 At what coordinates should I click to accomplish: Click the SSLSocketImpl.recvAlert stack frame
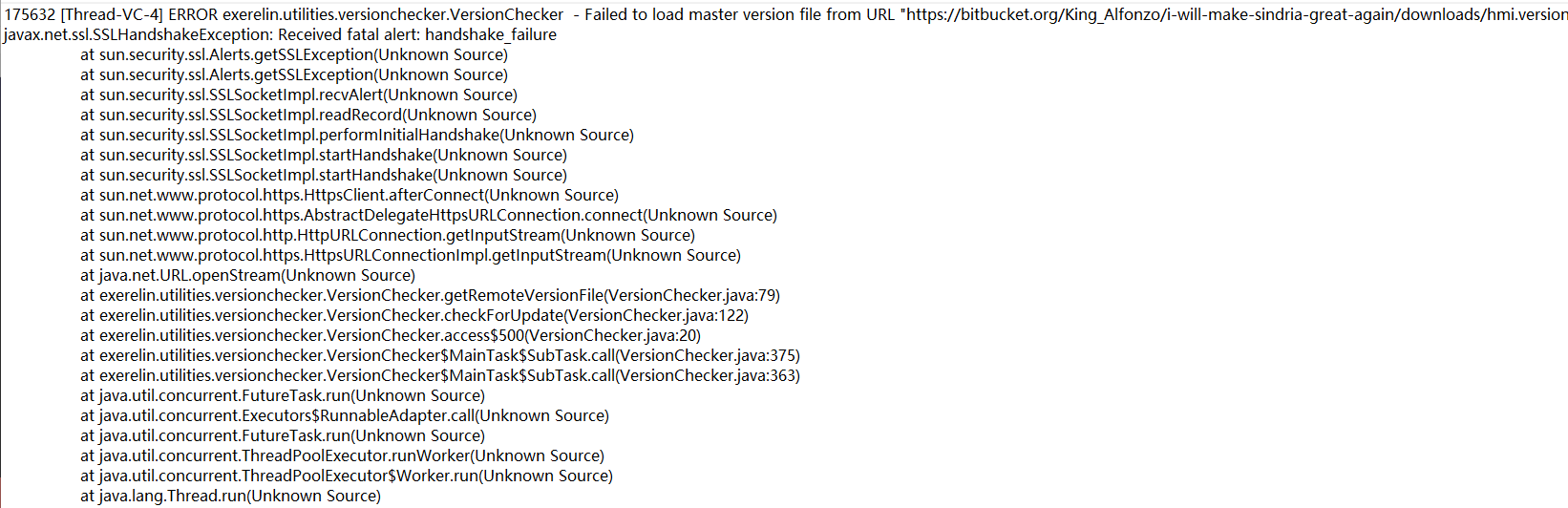click(299, 95)
